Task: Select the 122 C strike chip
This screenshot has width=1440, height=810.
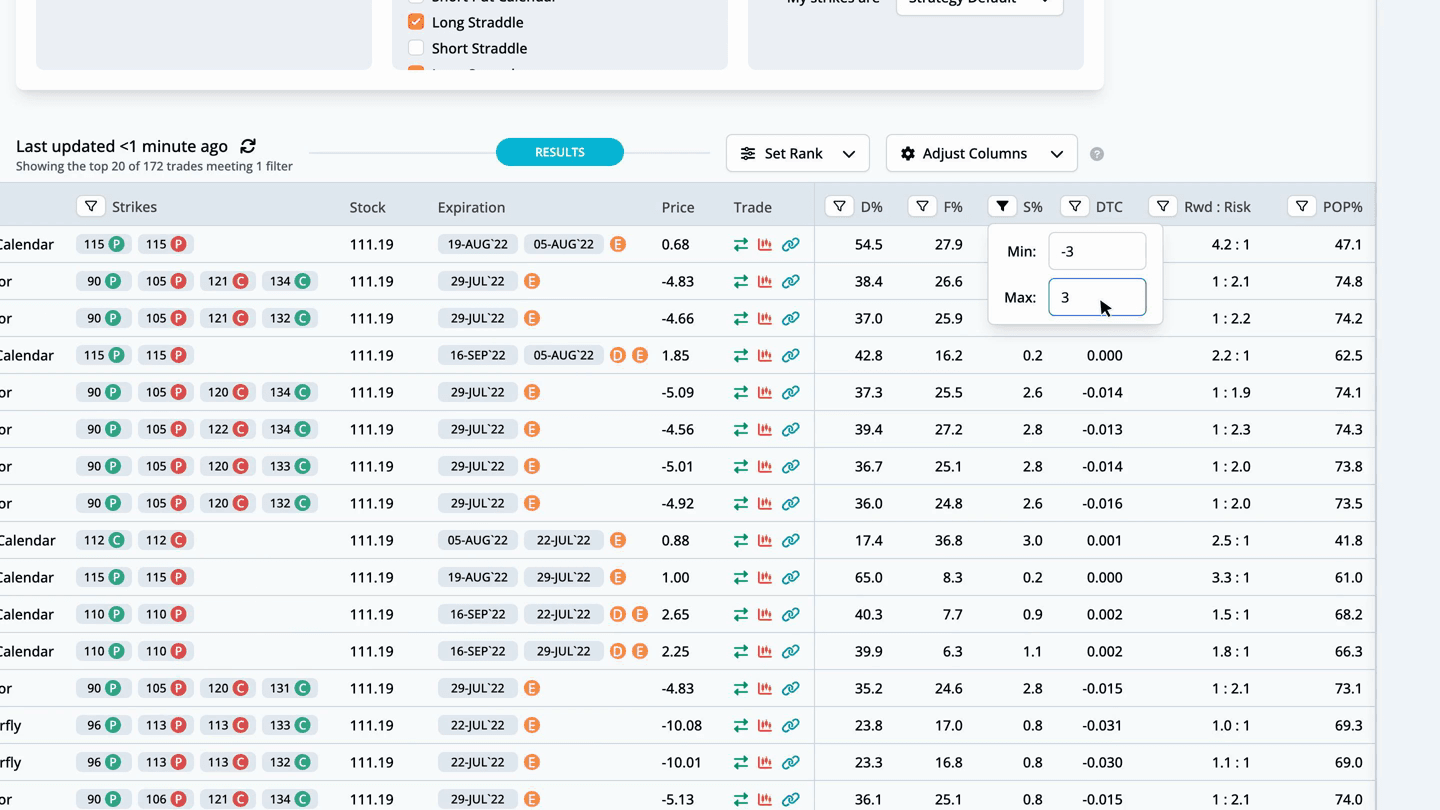Action: [x=226, y=429]
